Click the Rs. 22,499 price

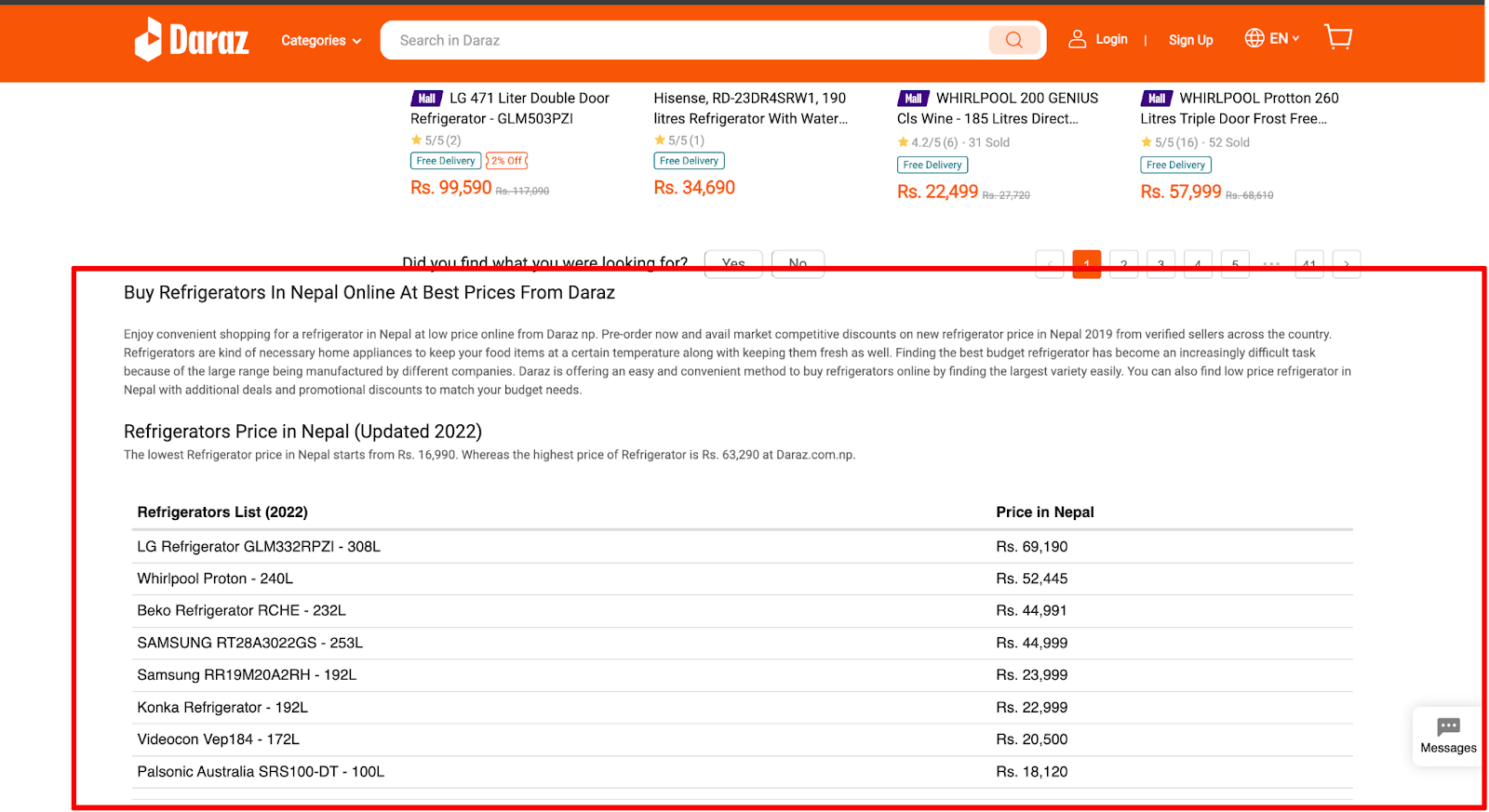pos(937,192)
